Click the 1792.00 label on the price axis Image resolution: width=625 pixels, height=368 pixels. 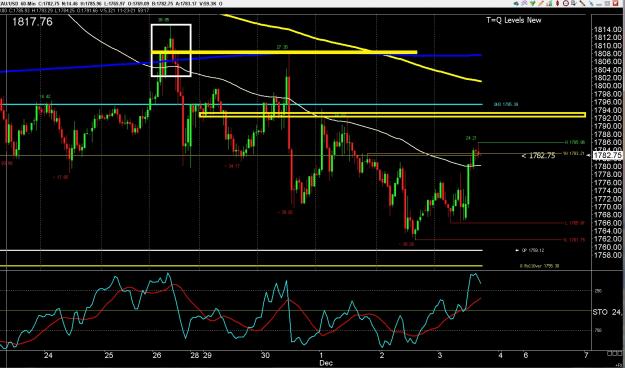[x=607, y=118]
